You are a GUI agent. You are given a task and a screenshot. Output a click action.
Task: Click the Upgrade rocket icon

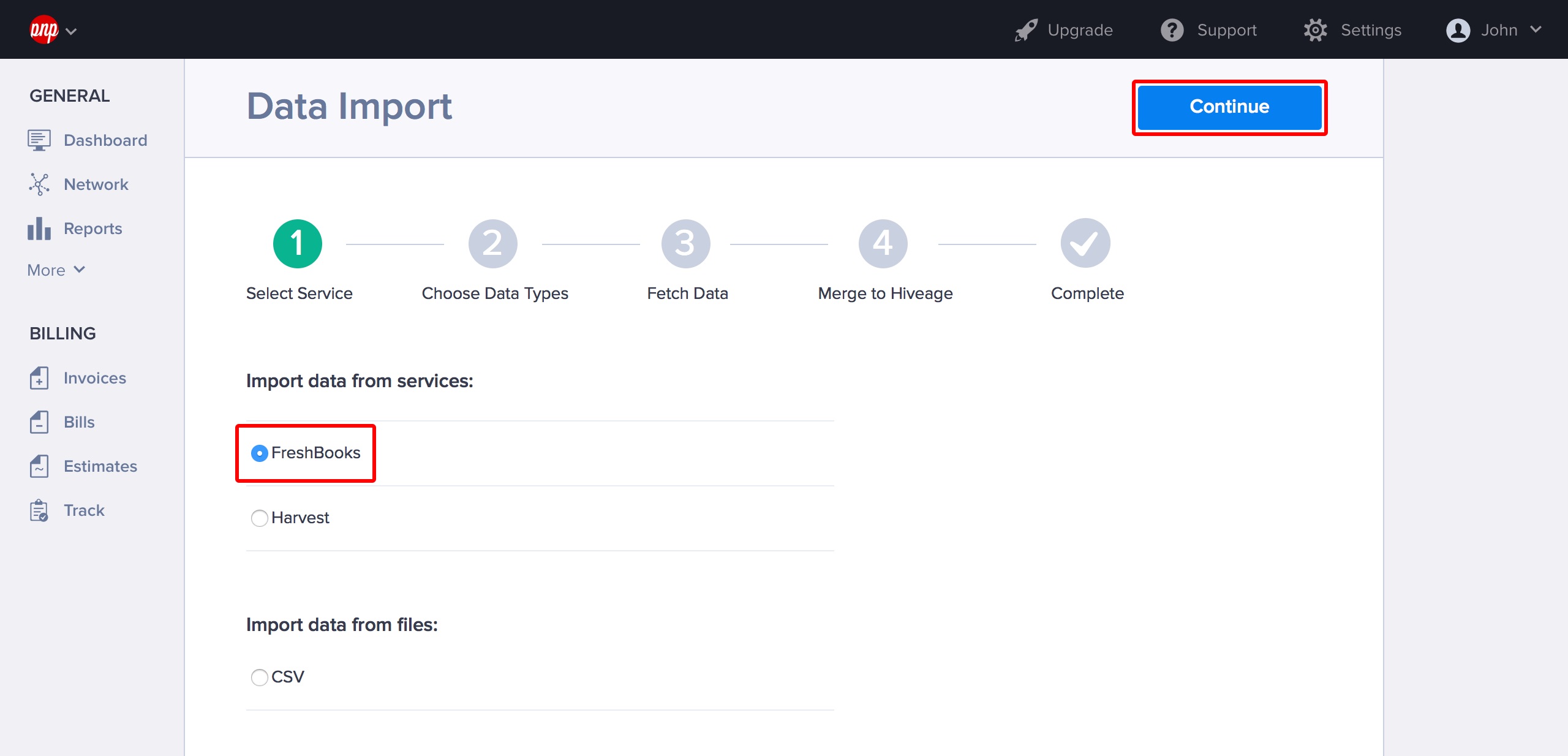[1026, 30]
